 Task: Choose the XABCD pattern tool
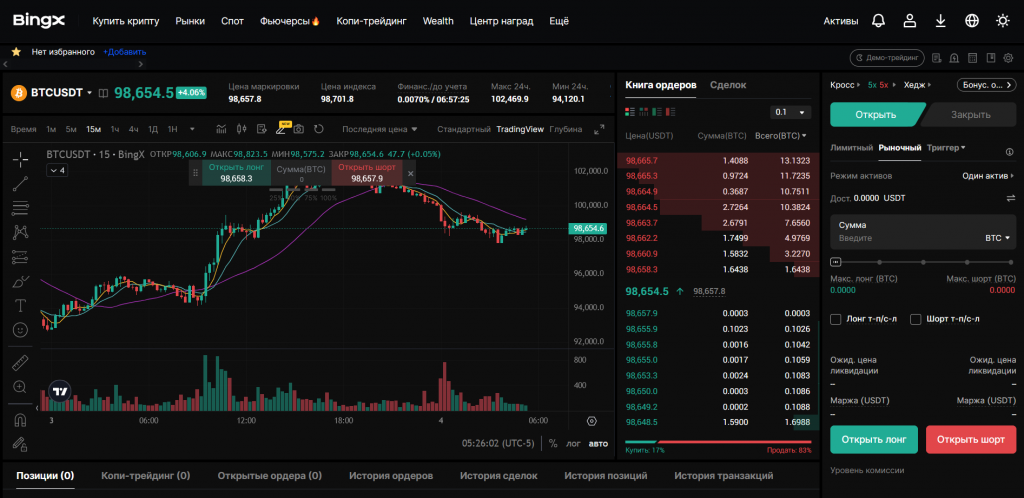point(20,232)
